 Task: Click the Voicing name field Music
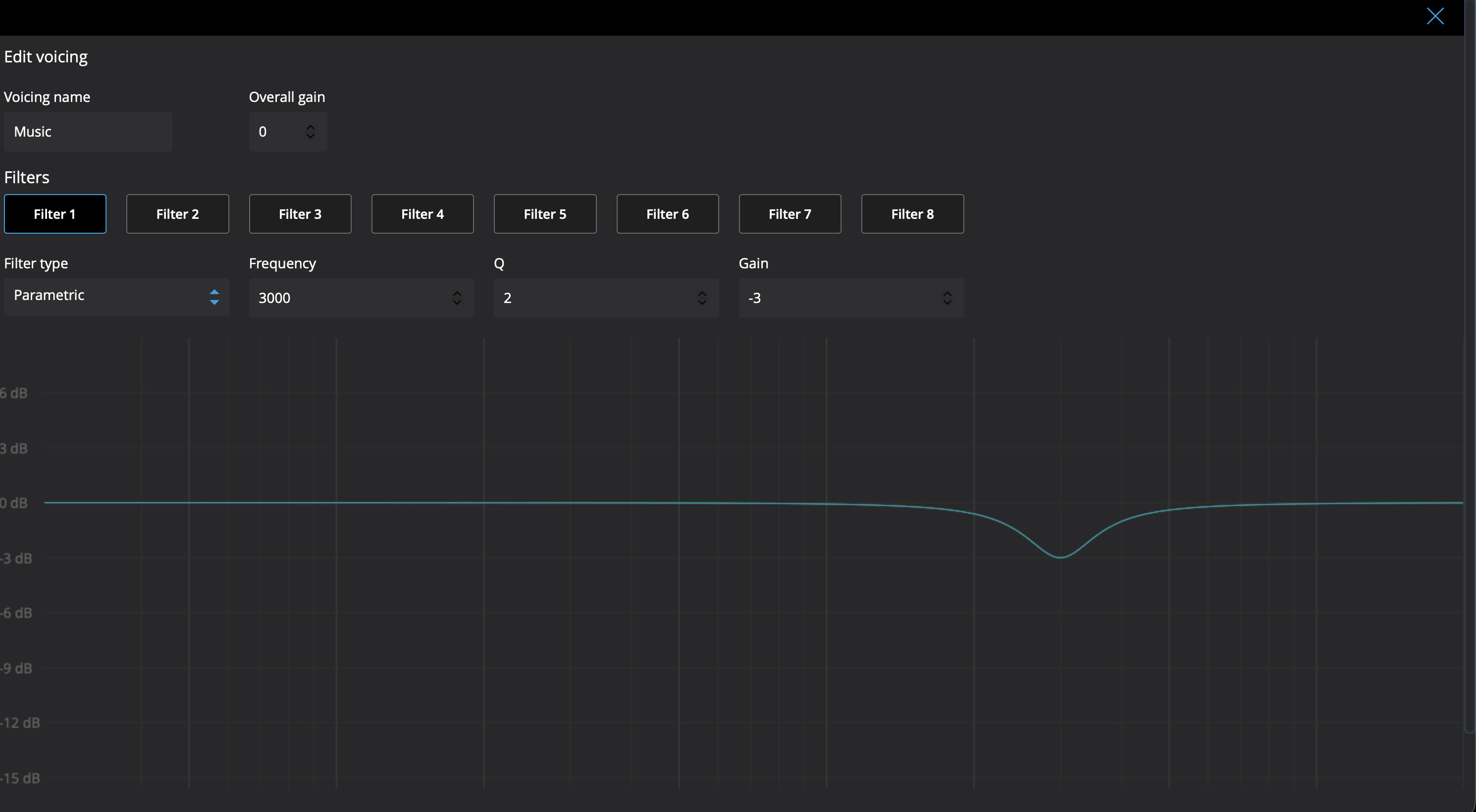88,132
